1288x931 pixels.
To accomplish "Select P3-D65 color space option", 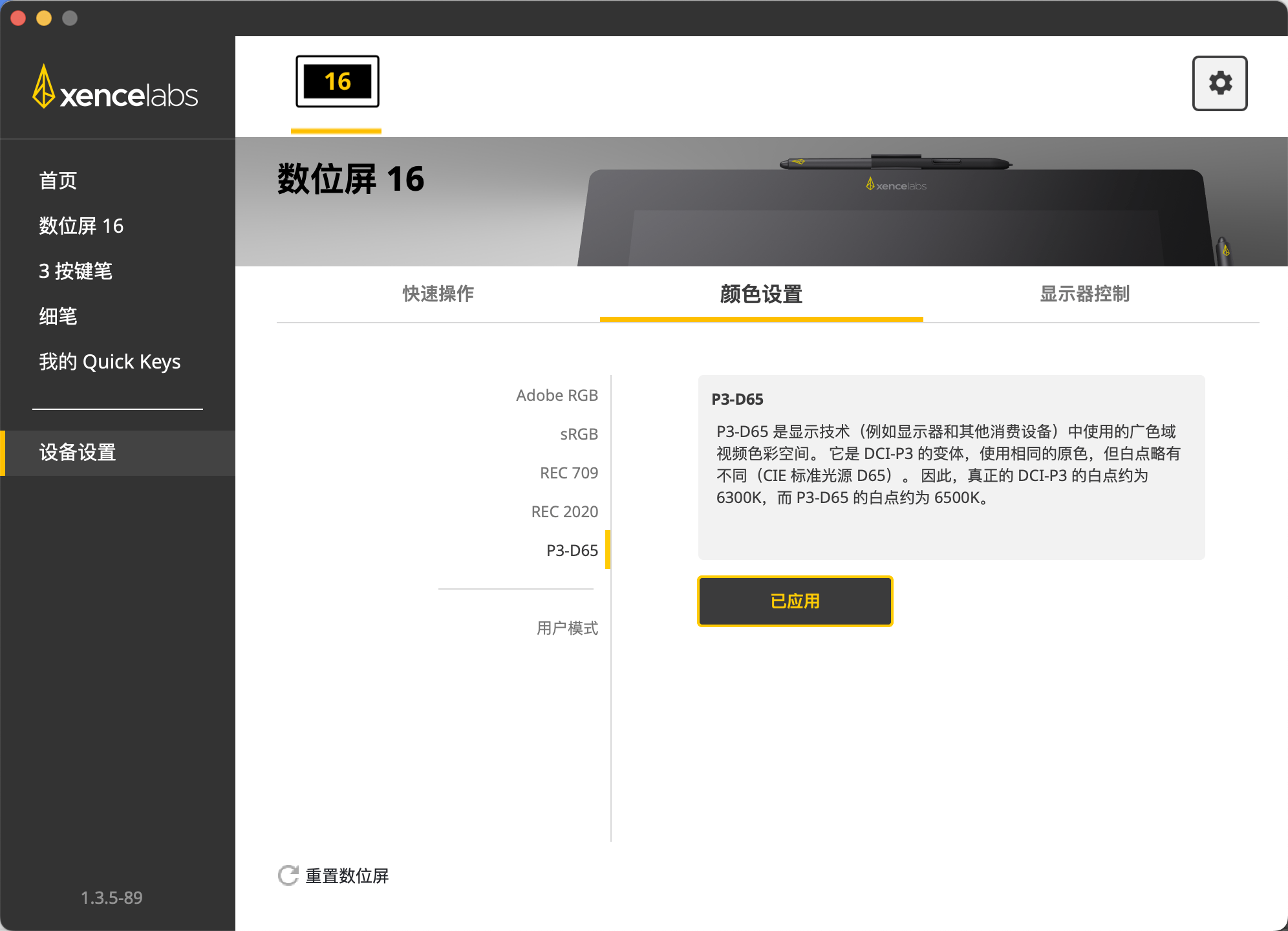I will point(572,550).
